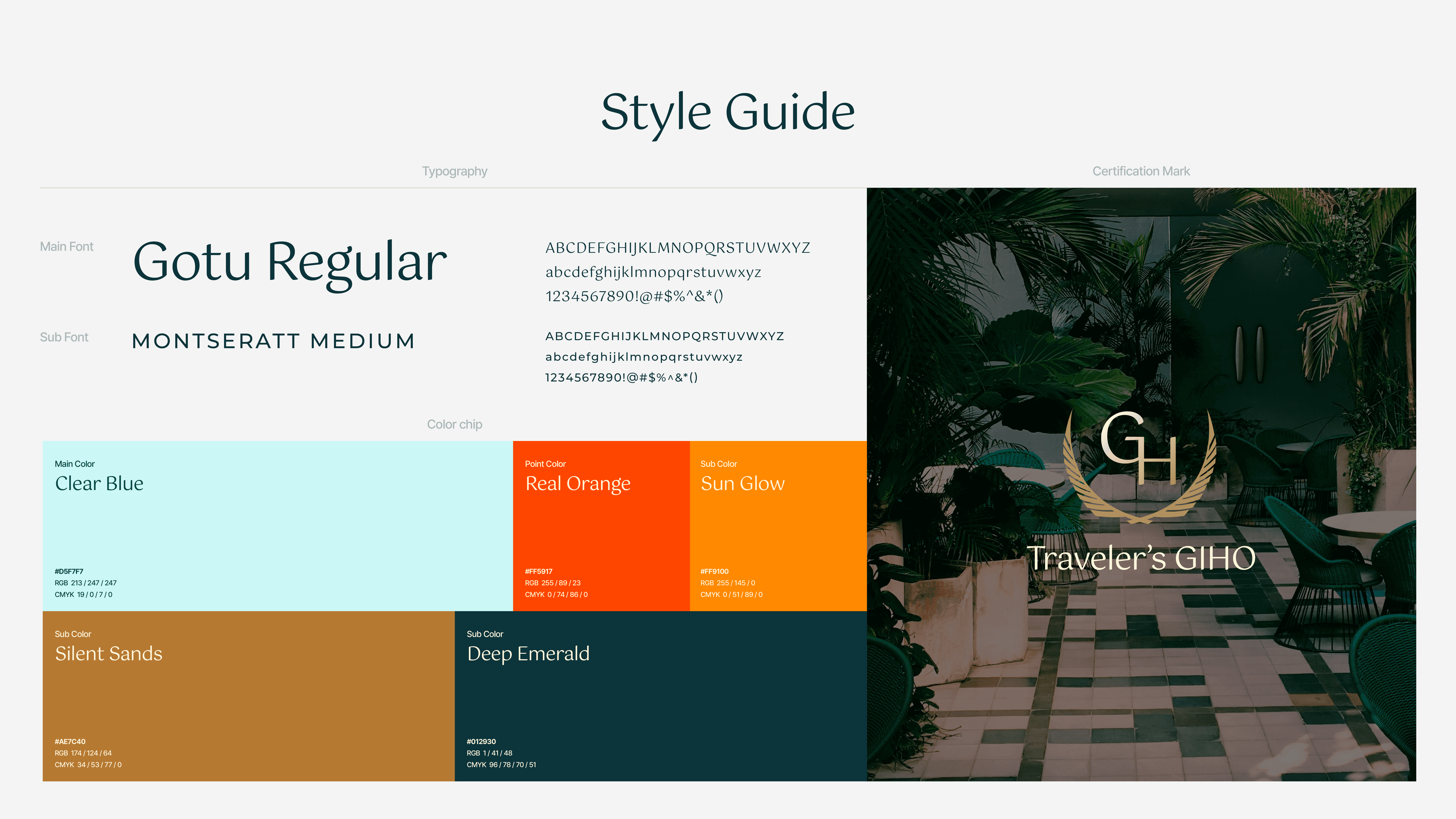Image resolution: width=1456 pixels, height=819 pixels.
Task: Click the Main Font label
Action: [x=67, y=246]
